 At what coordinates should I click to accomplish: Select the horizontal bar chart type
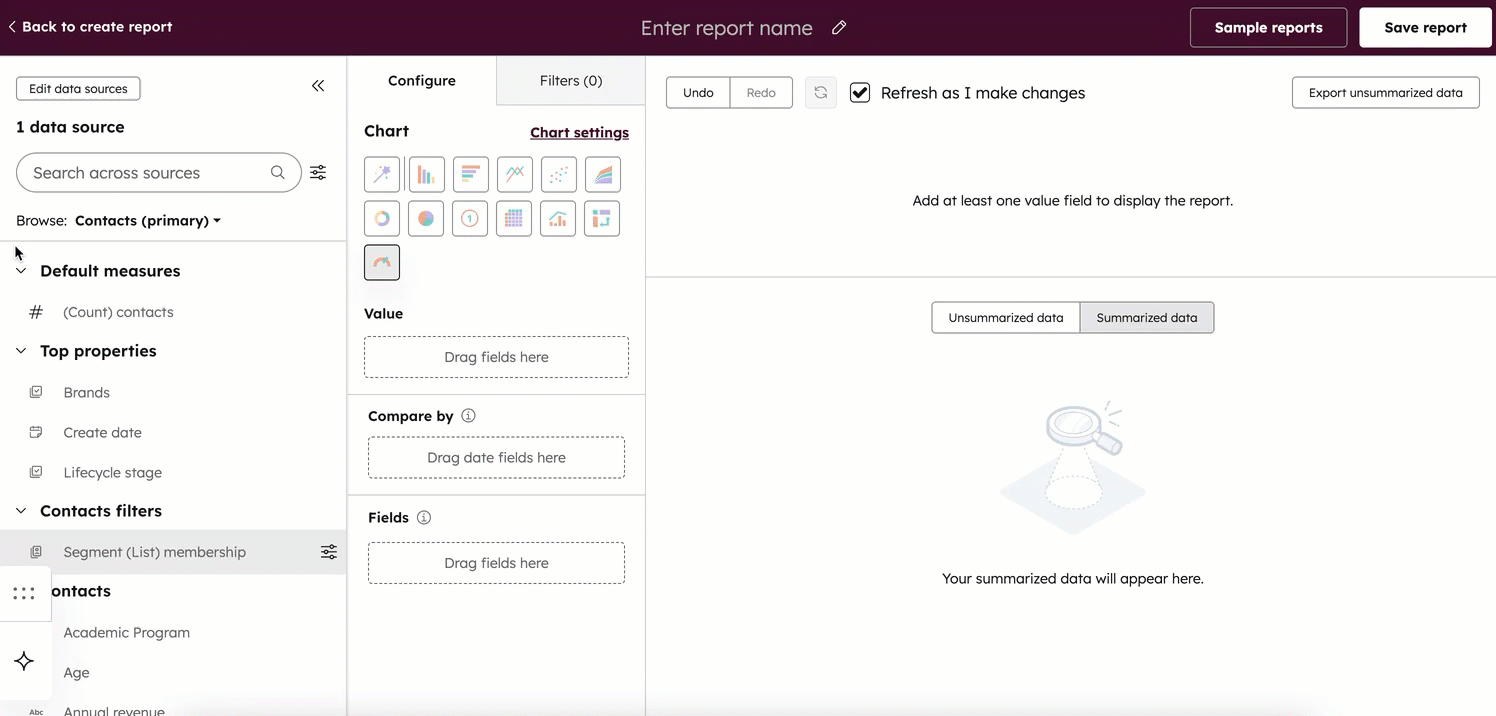pos(470,174)
